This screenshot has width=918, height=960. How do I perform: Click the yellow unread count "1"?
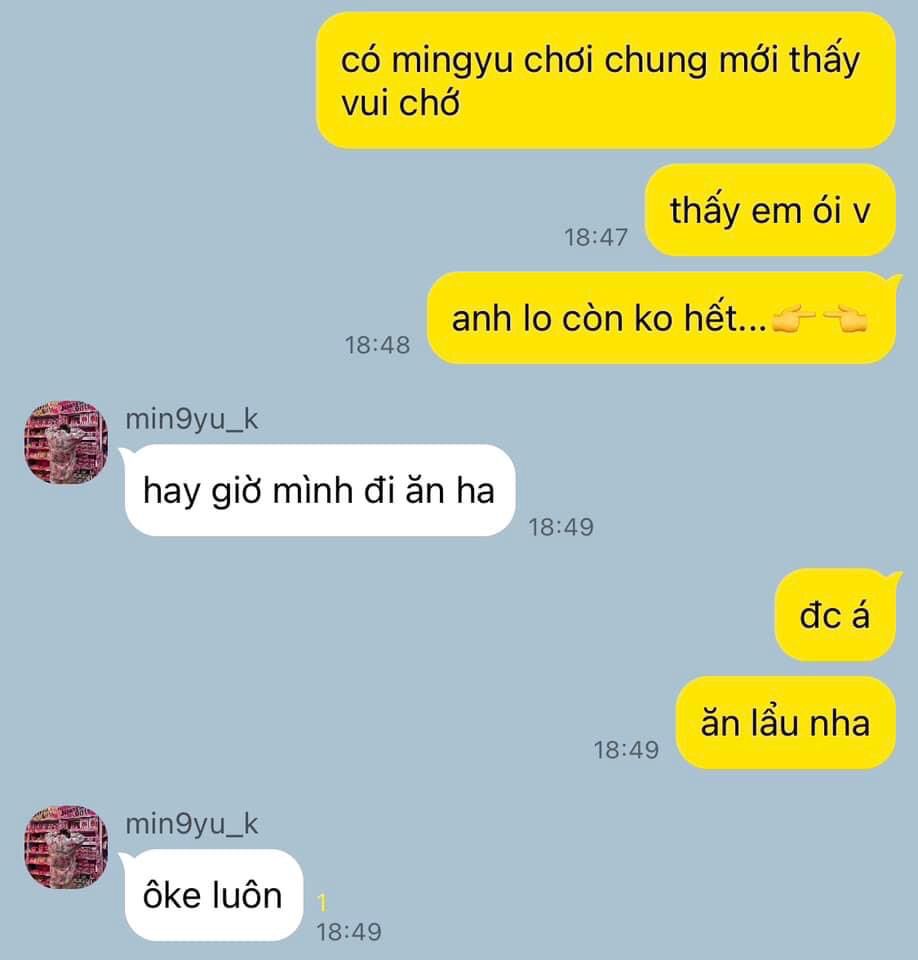(x=322, y=902)
